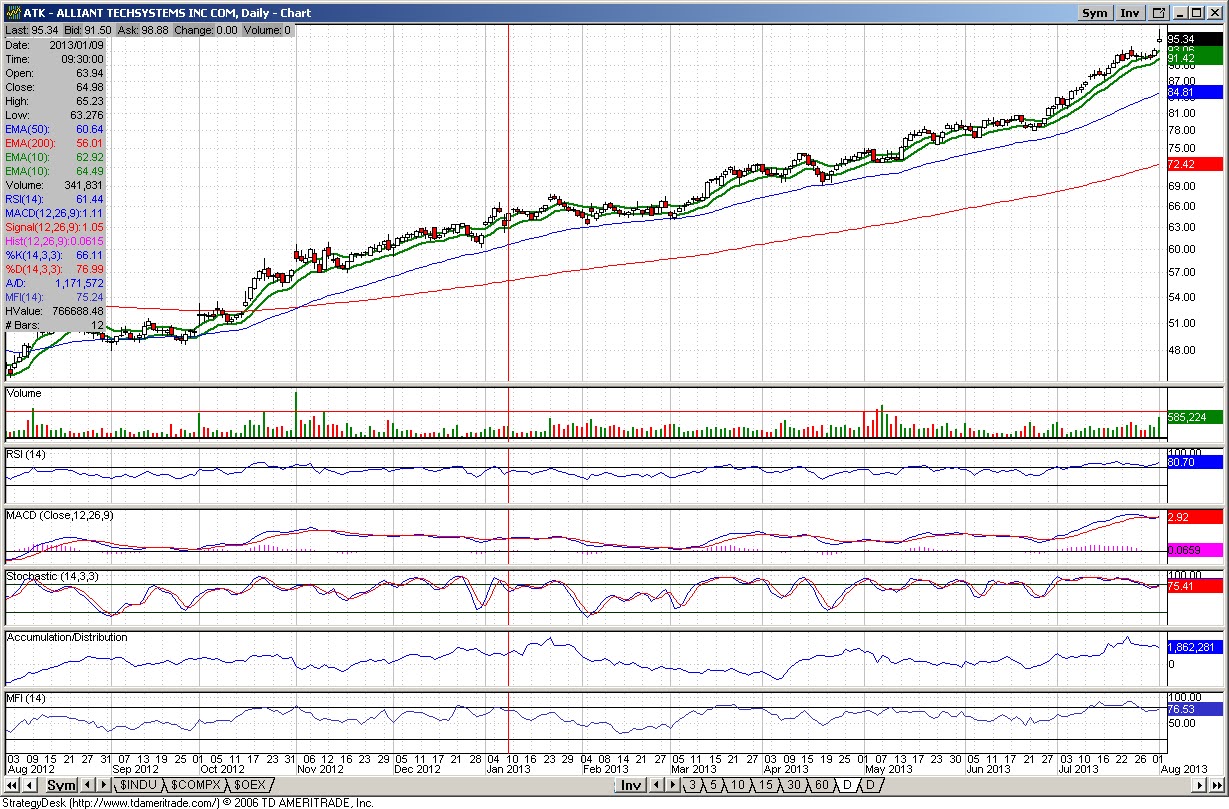This screenshot has width=1229, height=809.
Task: Switch to the $INDU symbol tab
Action: pyautogui.click(x=138, y=785)
